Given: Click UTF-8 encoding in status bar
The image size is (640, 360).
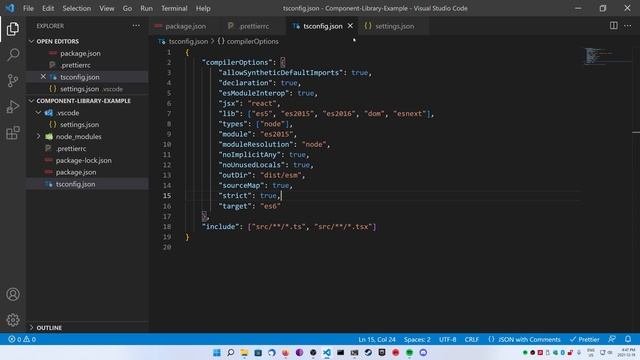Looking at the screenshot, I should [x=447, y=339].
